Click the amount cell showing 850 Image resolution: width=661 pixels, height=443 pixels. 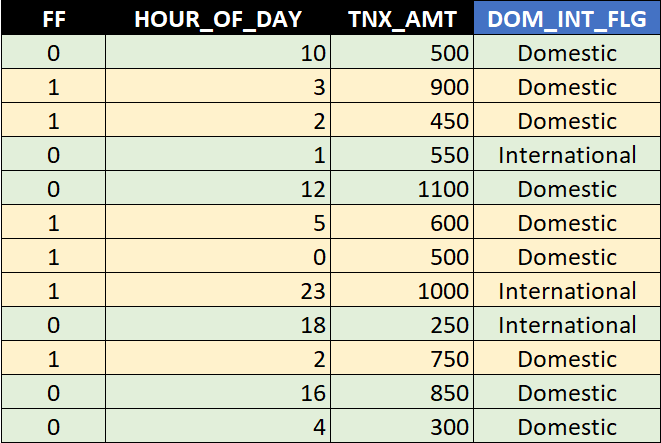point(402,392)
